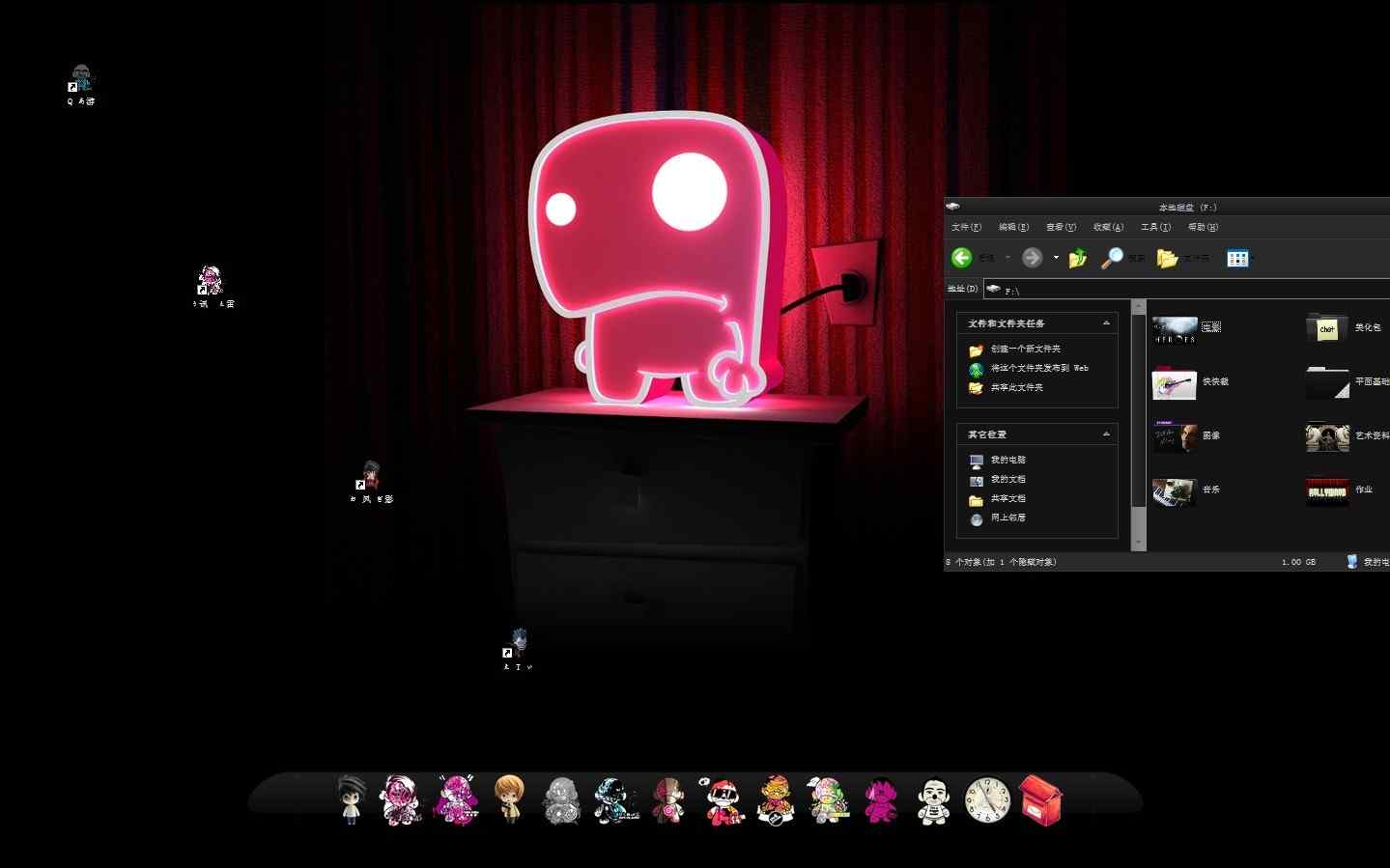Image resolution: width=1390 pixels, height=868 pixels.
Task: Click the 1.00 GB status bar entry
Action: pyautogui.click(x=1298, y=562)
